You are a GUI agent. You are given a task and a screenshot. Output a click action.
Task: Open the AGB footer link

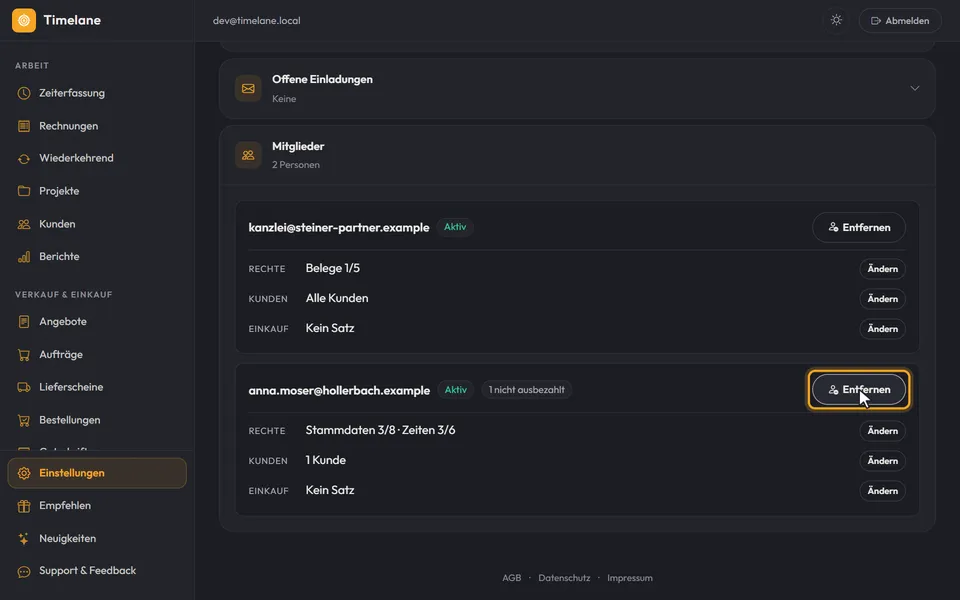coord(512,578)
